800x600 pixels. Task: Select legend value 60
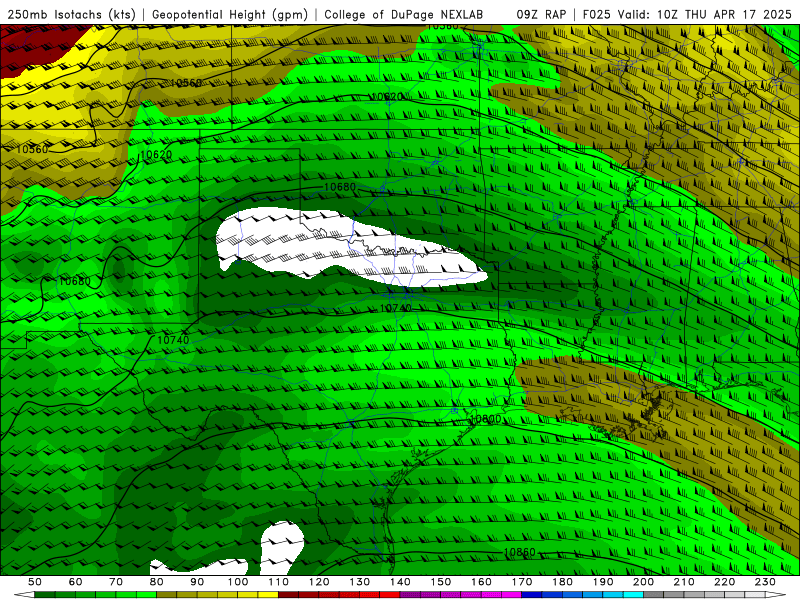(x=75, y=582)
